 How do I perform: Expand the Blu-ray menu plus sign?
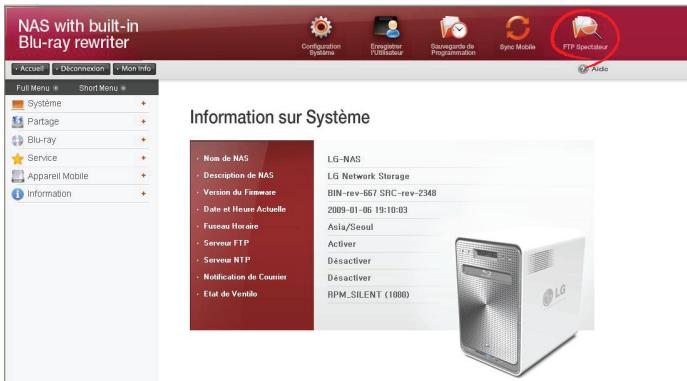tap(143, 140)
